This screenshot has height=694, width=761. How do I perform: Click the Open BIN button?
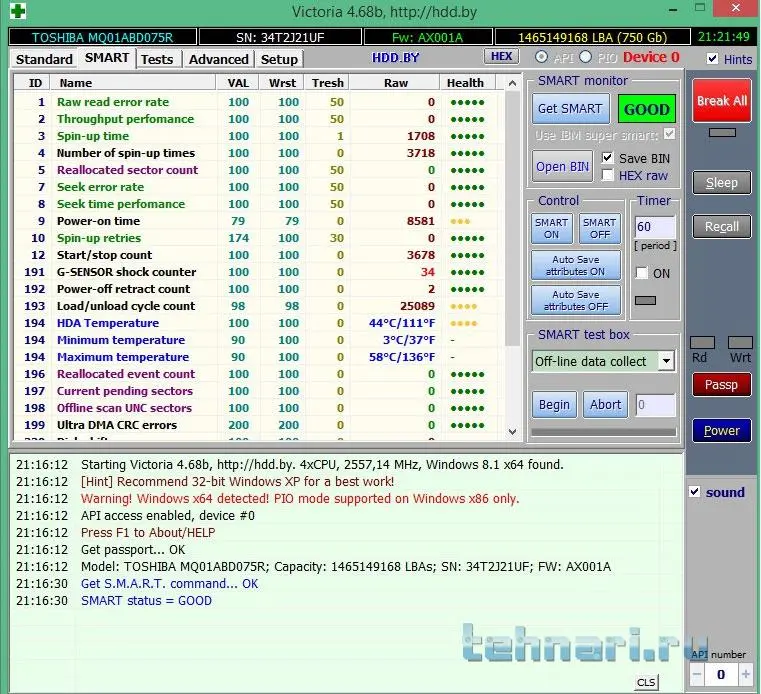click(562, 166)
